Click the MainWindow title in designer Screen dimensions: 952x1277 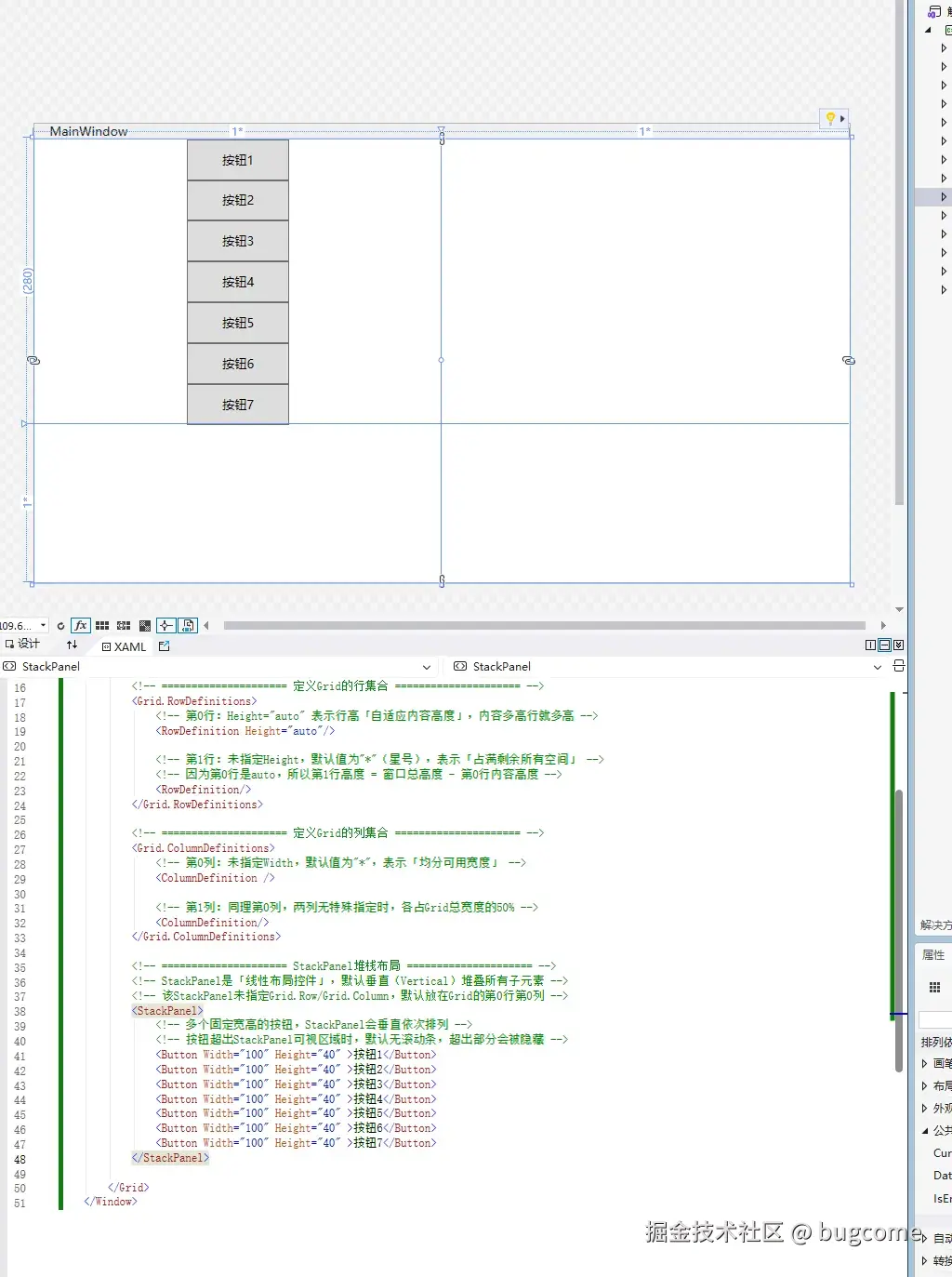tap(88, 131)
